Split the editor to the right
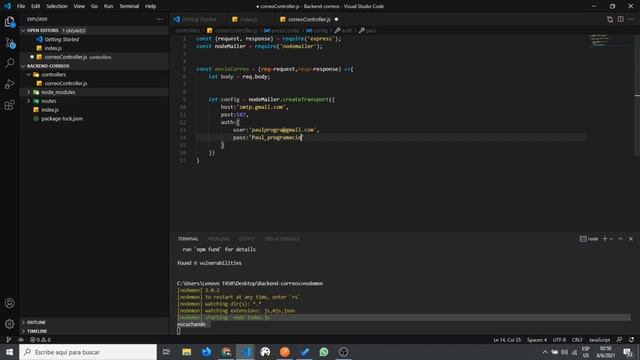The height and width of the screenshot is (360, 640). pos(620,19)
